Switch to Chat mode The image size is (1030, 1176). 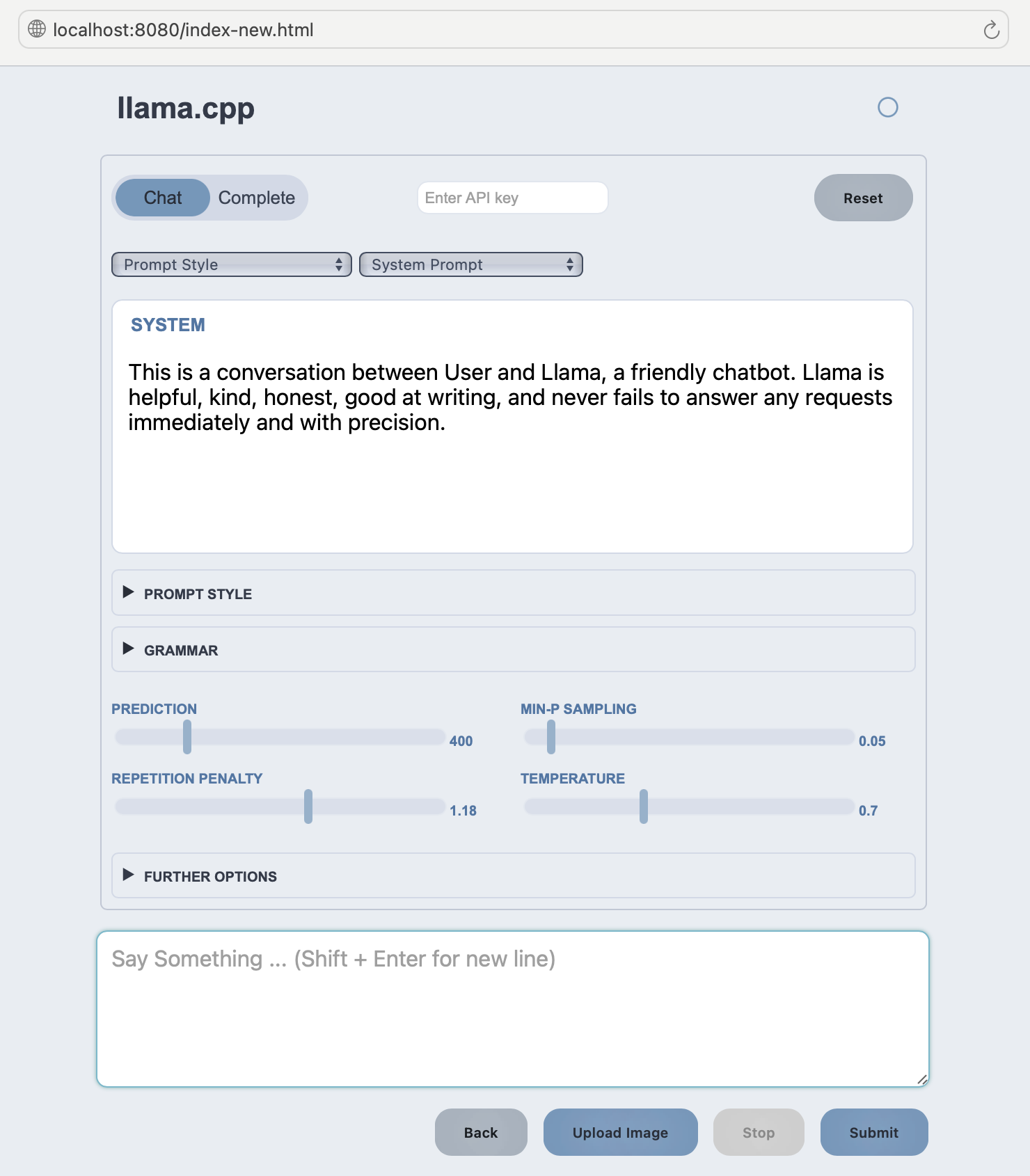point(163,198)
